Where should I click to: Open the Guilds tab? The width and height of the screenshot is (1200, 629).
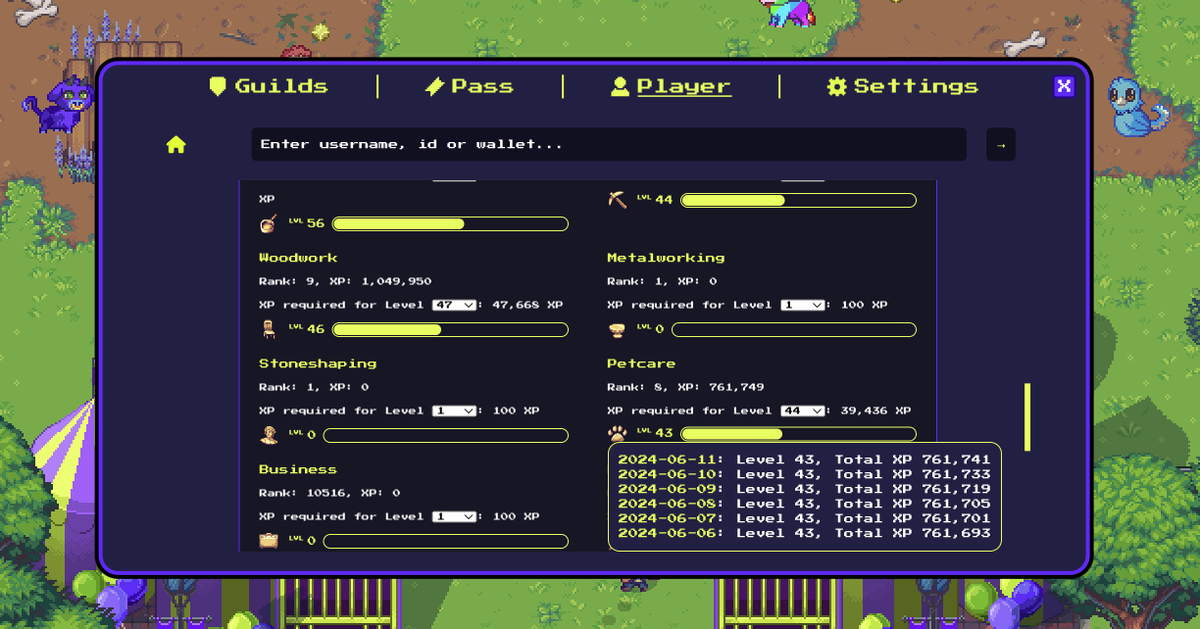click(268, 87)
